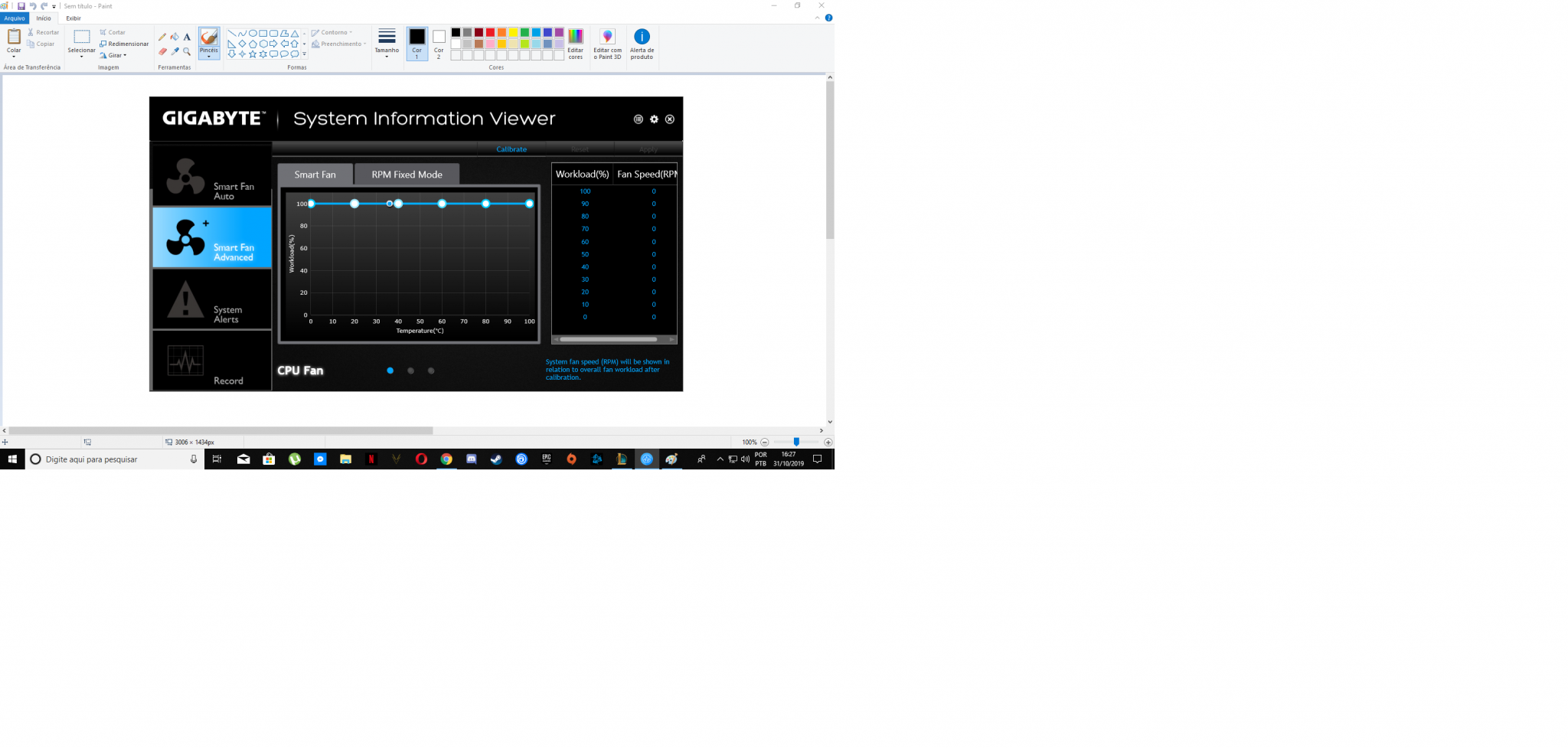Select the Fill bucket tool
Image resolution: width=1568 pixels, height=748 pixels.
tap(175, 37)
